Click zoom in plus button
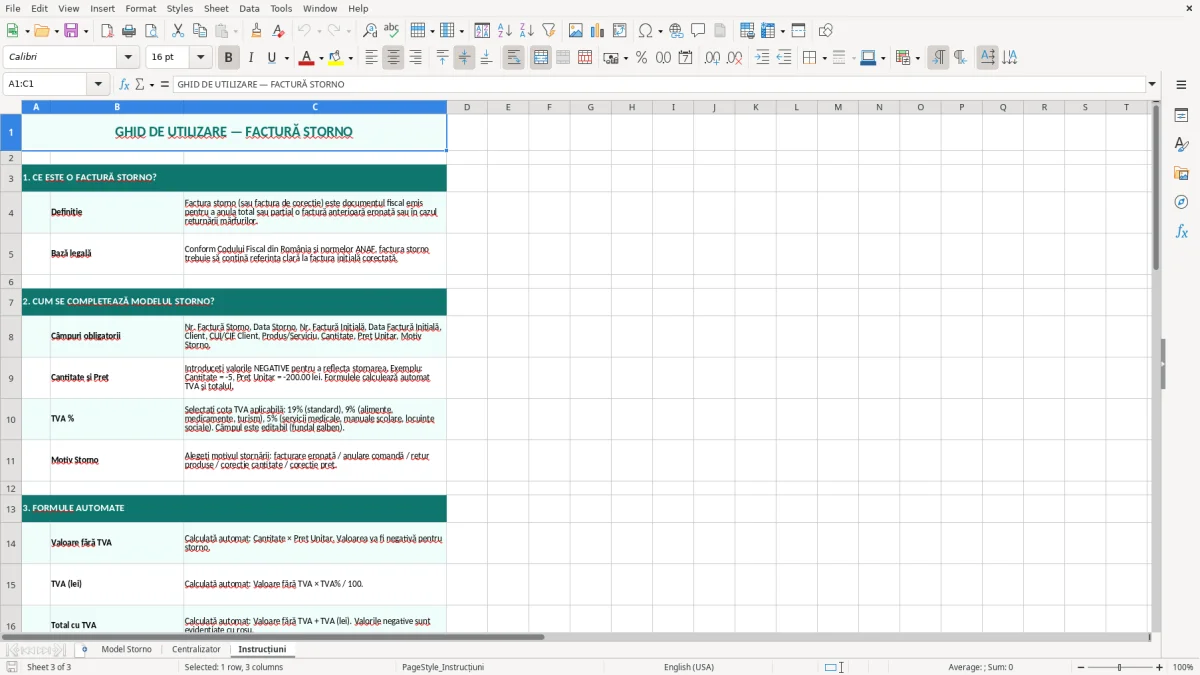Image resolution: width=1200 pixels, height=675 pixels. pyautogui.click(x=1160, y=667)
